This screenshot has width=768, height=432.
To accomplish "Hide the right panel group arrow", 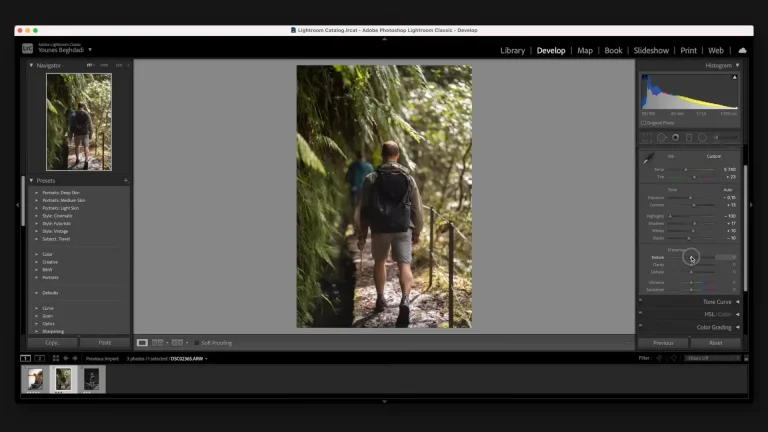I will click(751, 205).
